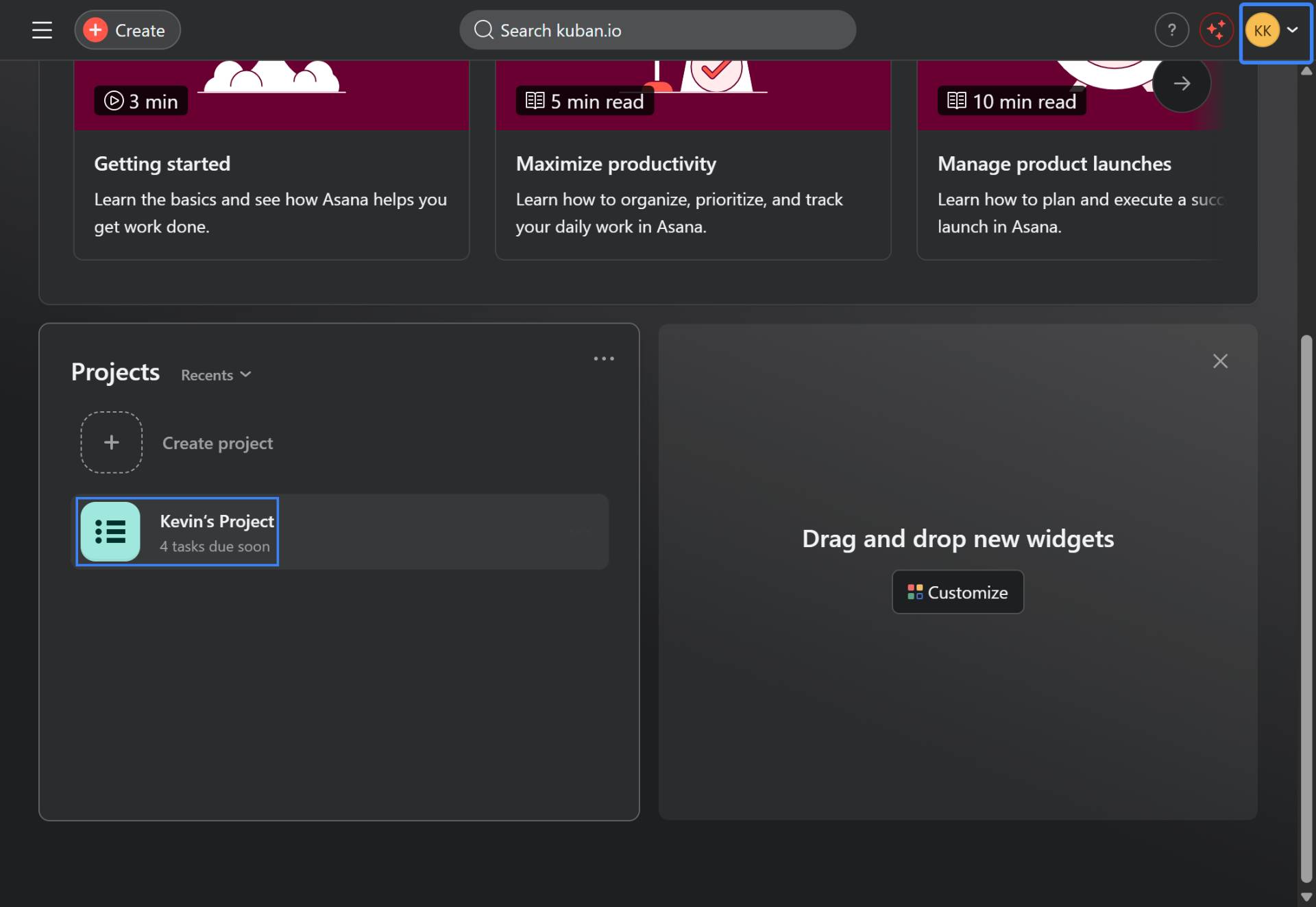Click the Create button
The width and height of the screenshot is (1316, 907).
(127, 30)
